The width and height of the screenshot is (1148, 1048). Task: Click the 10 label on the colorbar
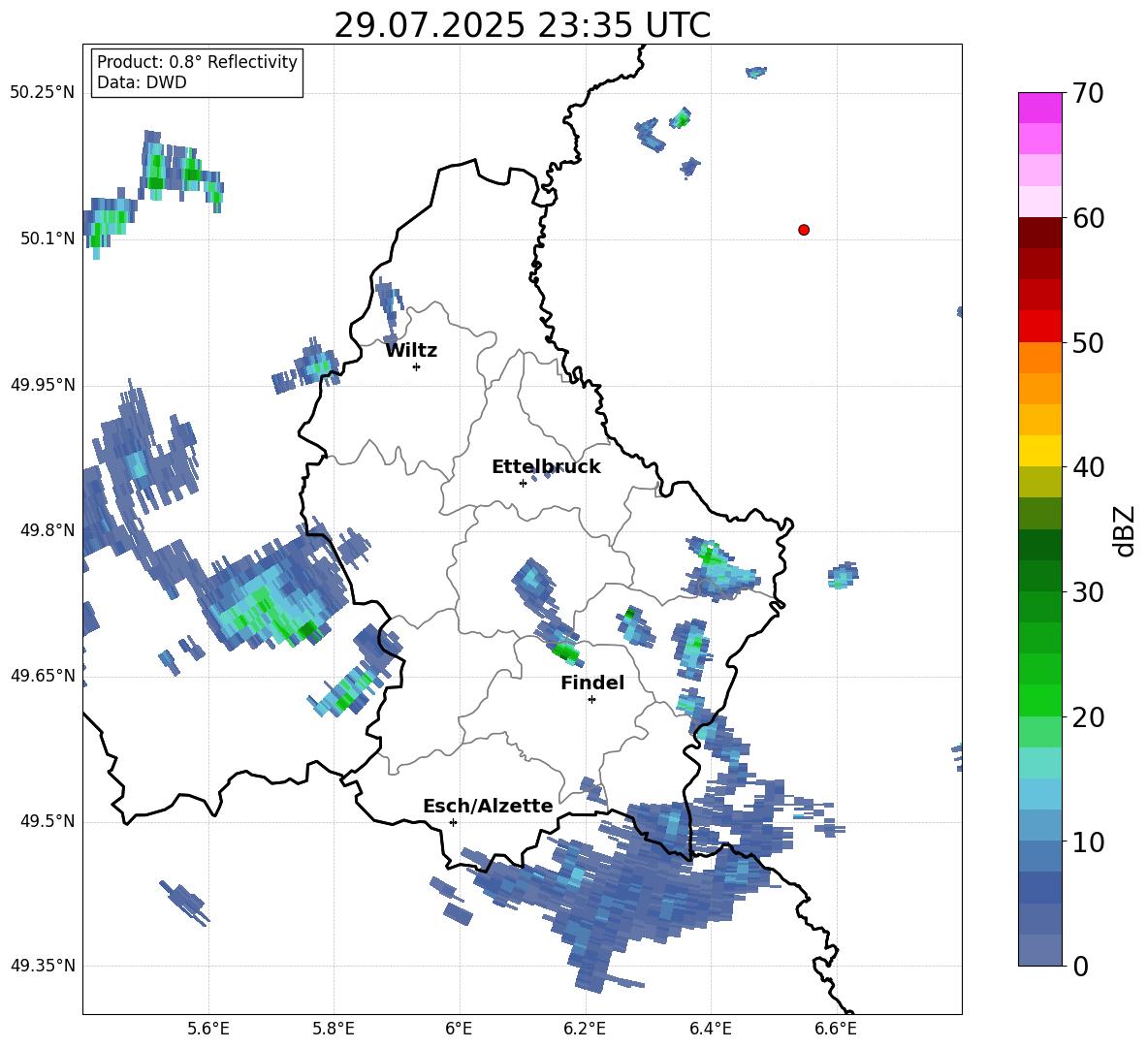[x=1088, y=842]
